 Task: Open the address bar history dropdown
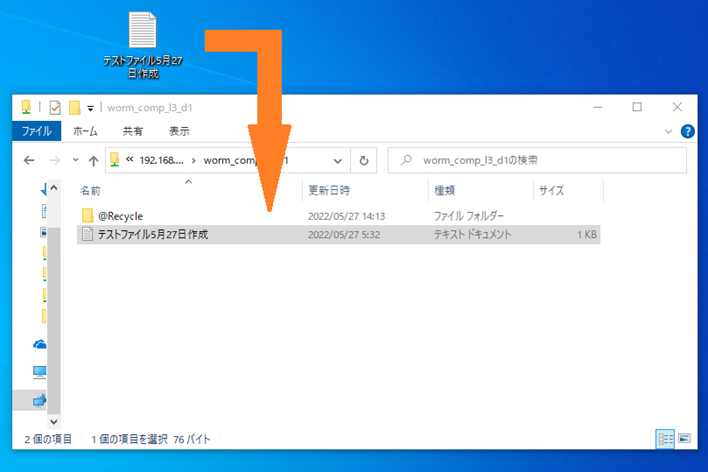(339, 160)
